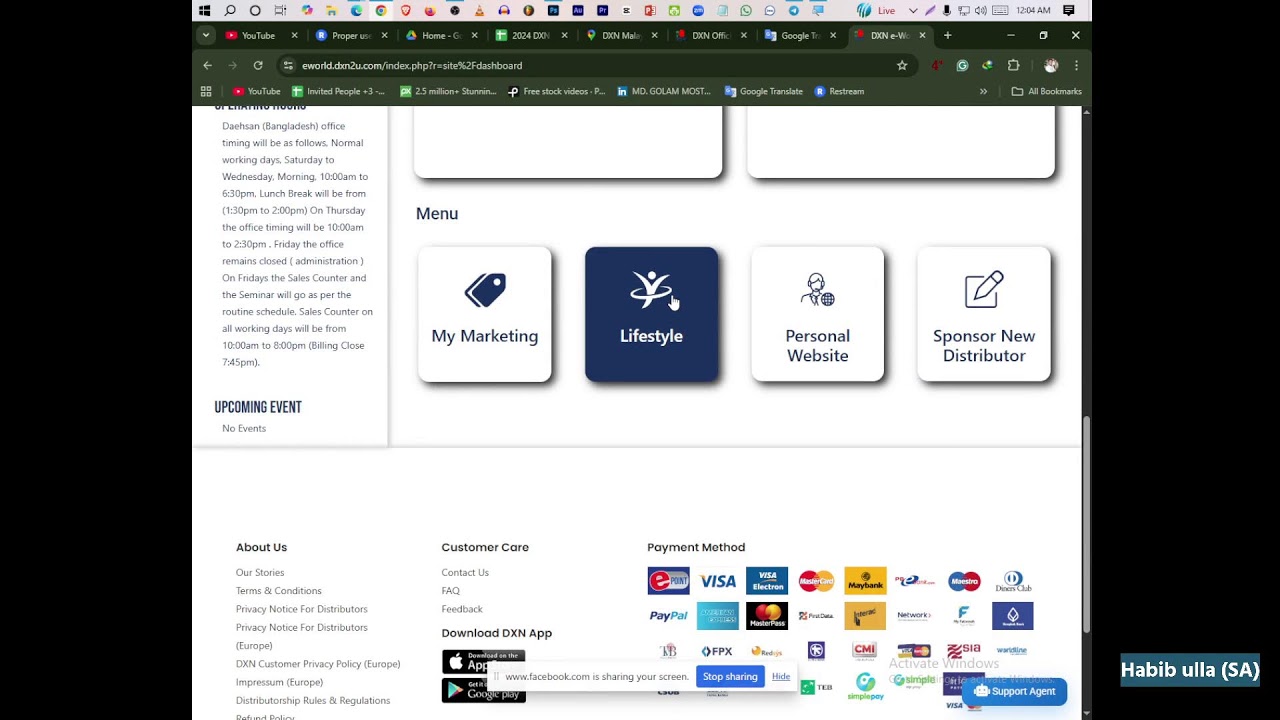Click the ePoint payment logo
1280x720 pixels.
tap(668, 581)
